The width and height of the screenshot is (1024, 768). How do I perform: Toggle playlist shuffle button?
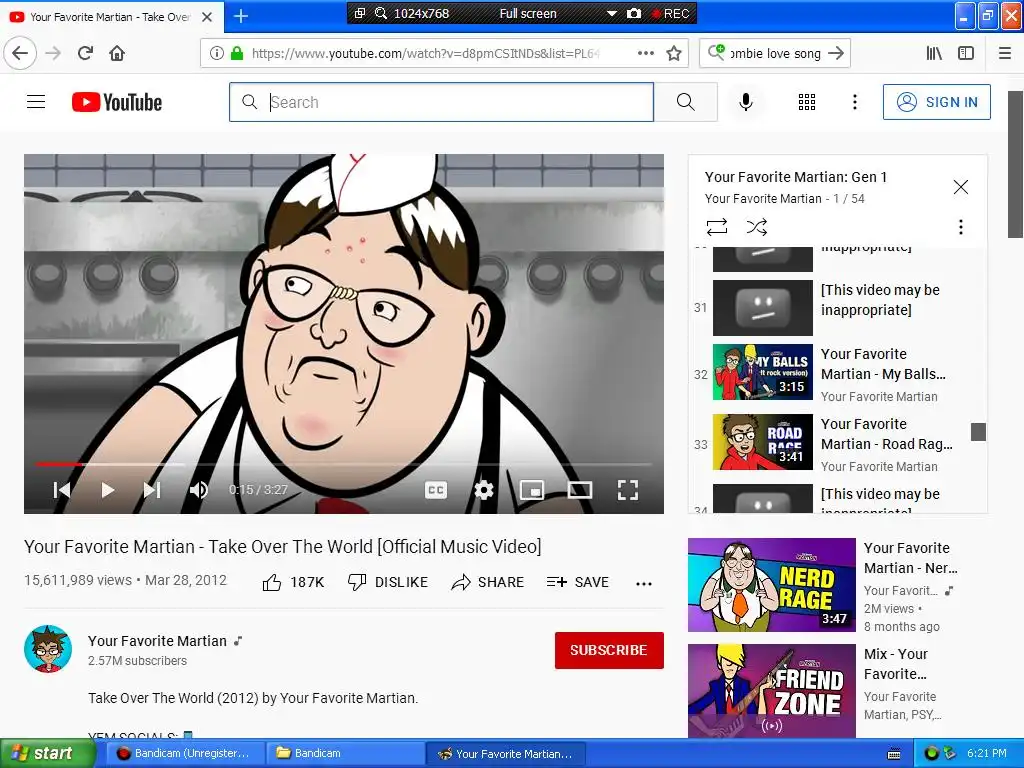pyautogui.click(x=756, y=227)
